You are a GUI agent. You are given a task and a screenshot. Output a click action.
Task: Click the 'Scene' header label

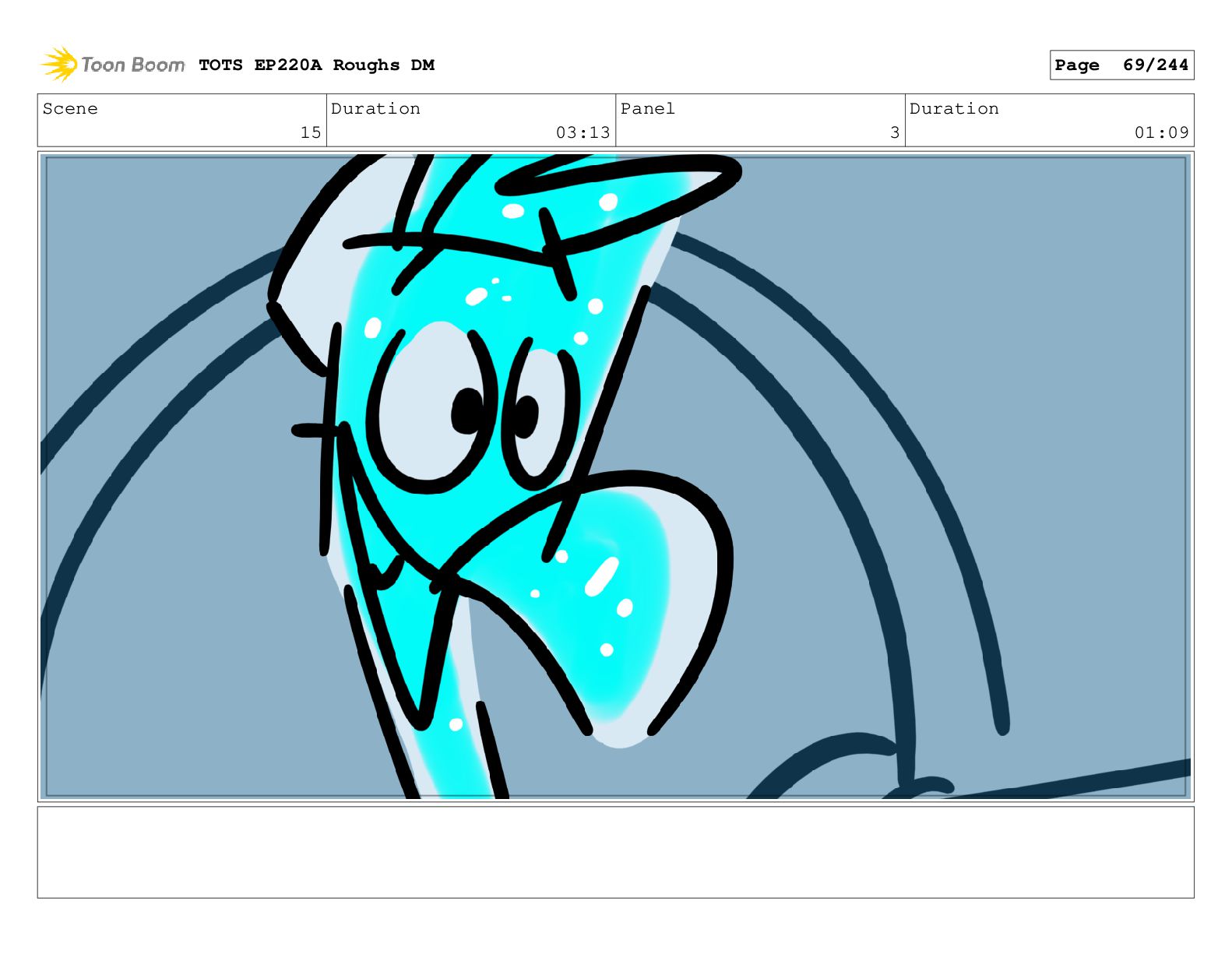(x=70, y=109)
